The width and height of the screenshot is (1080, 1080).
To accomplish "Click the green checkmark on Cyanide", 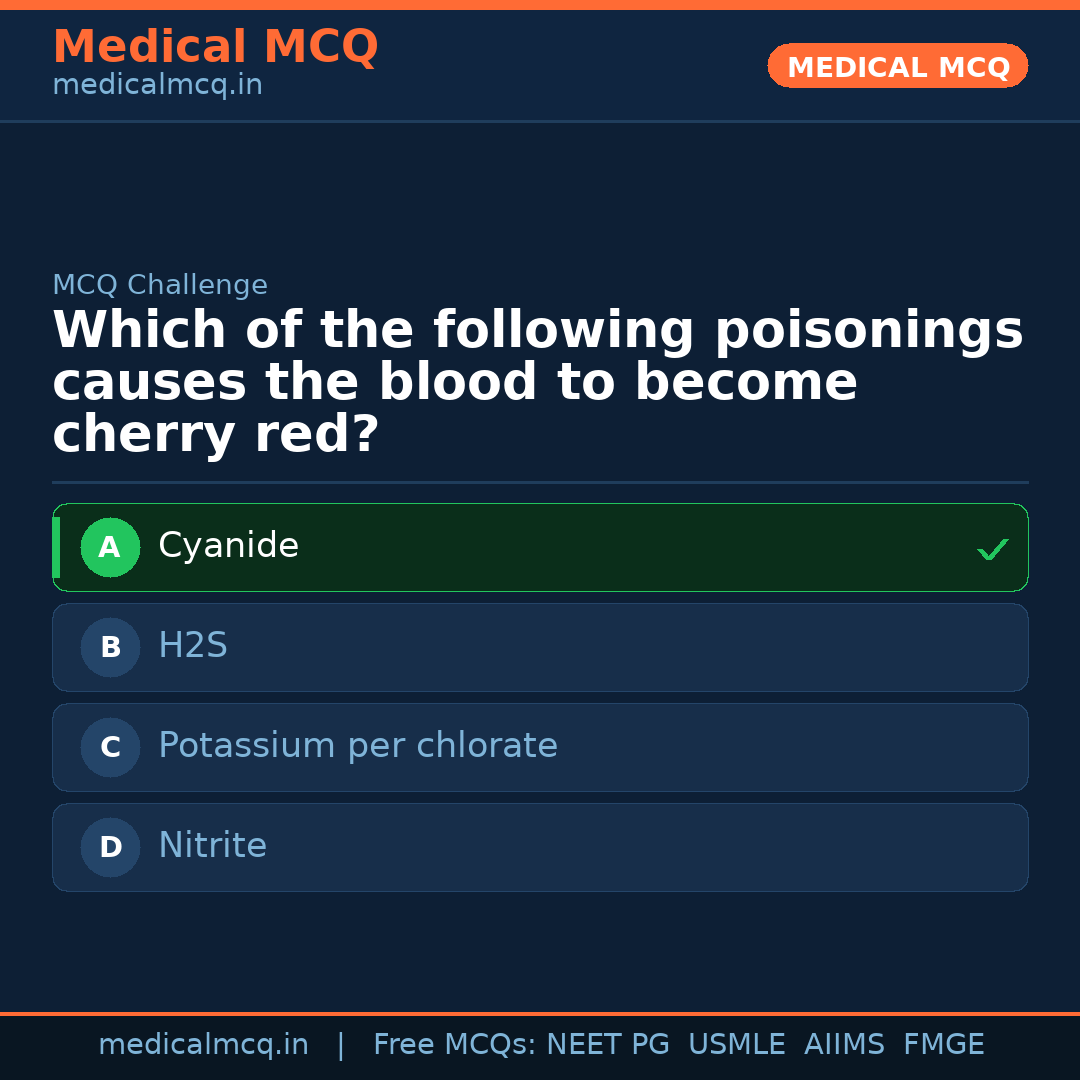I will click(x=992, y=548).
